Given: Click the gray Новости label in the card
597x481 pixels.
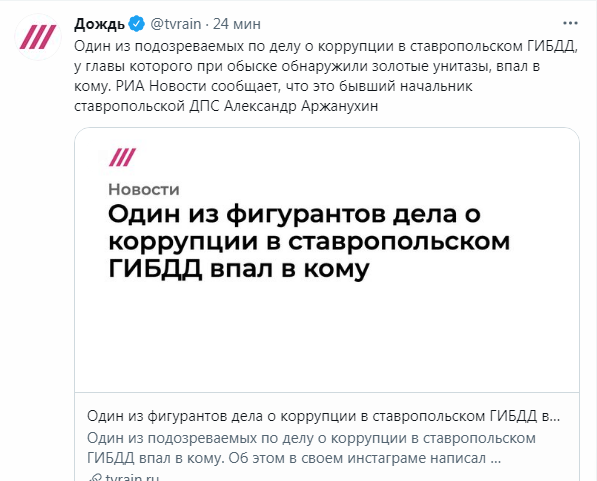Looking at the screenshot, I should click(144, 190).
